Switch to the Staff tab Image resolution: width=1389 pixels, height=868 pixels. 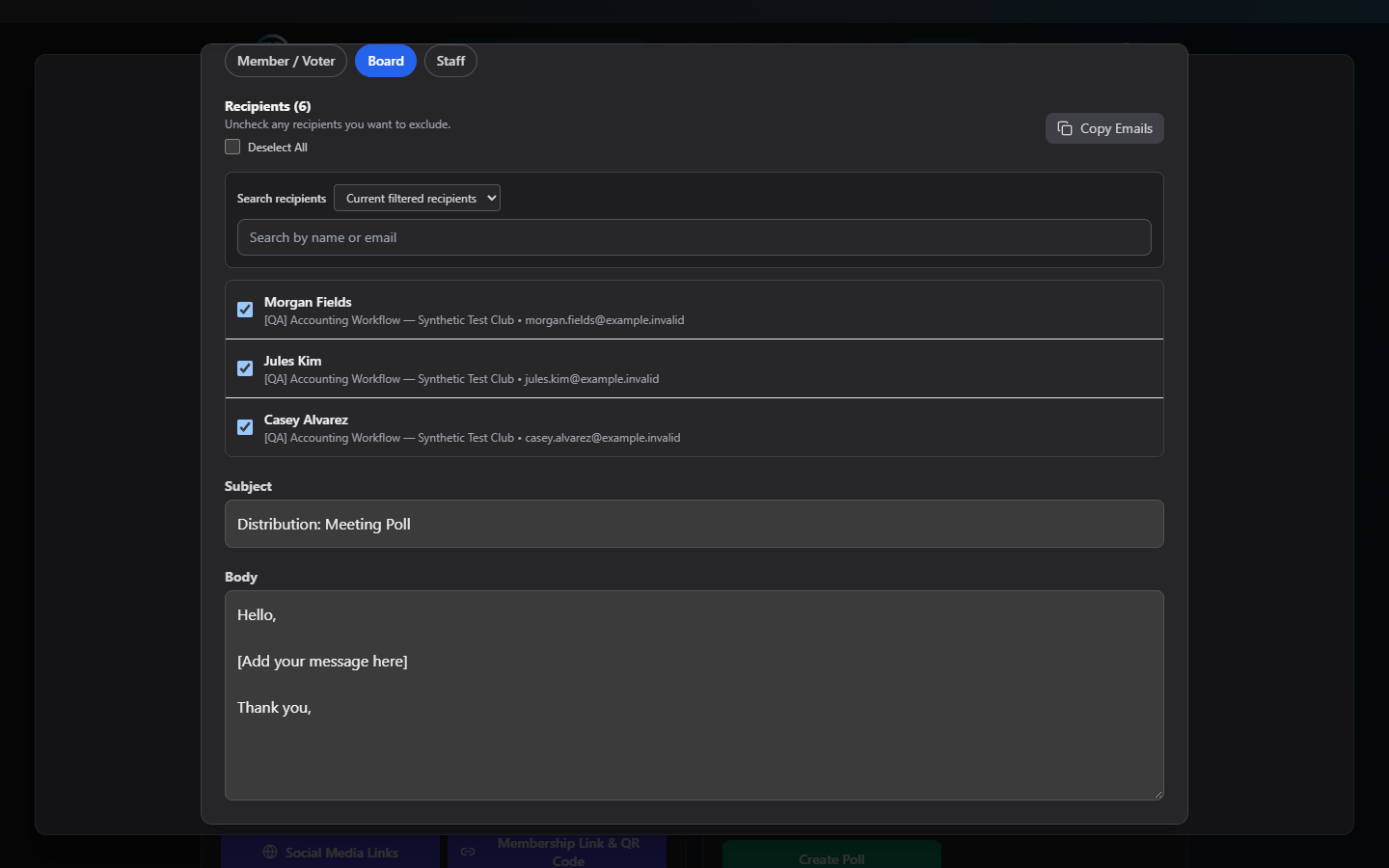450,61
